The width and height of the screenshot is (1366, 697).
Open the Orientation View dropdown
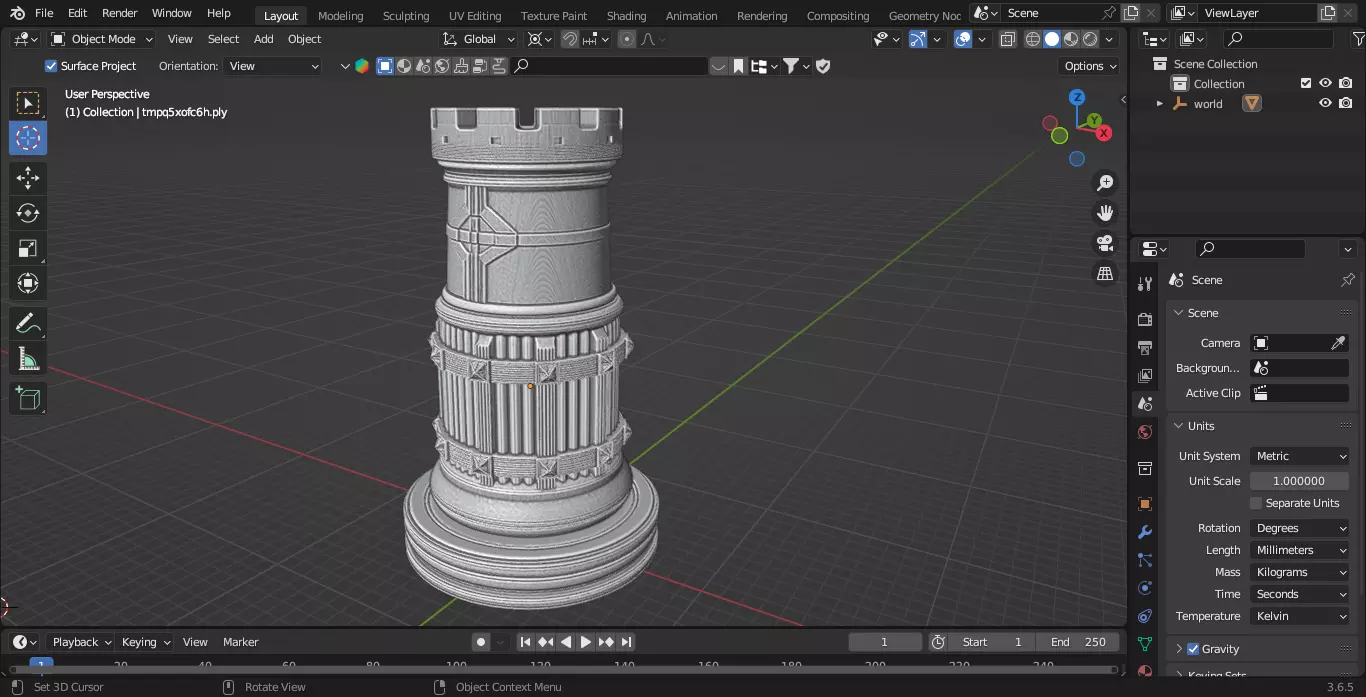coord(273,66)
